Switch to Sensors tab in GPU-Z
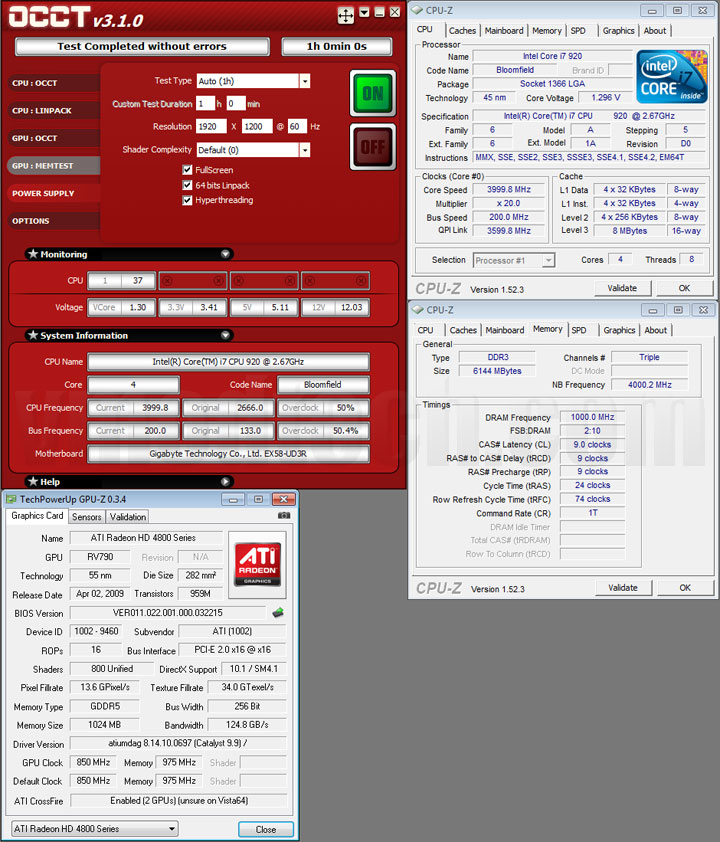 pyautogui.click(x=86, y=517)
